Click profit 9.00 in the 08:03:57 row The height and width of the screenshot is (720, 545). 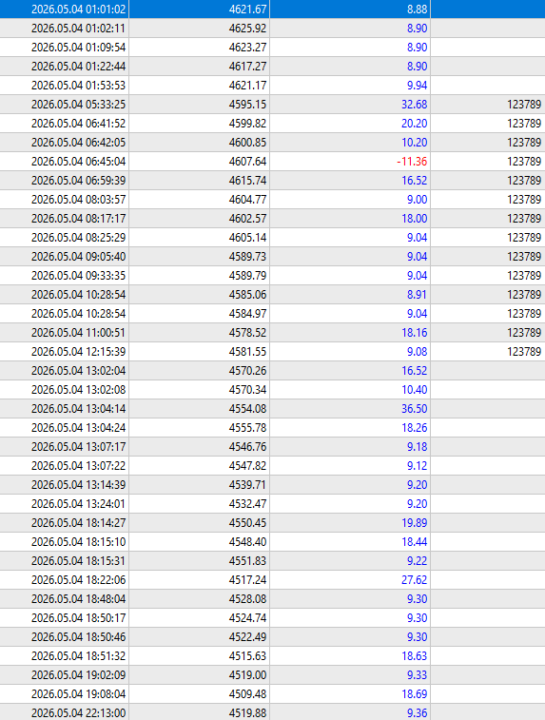click(417, 200)
